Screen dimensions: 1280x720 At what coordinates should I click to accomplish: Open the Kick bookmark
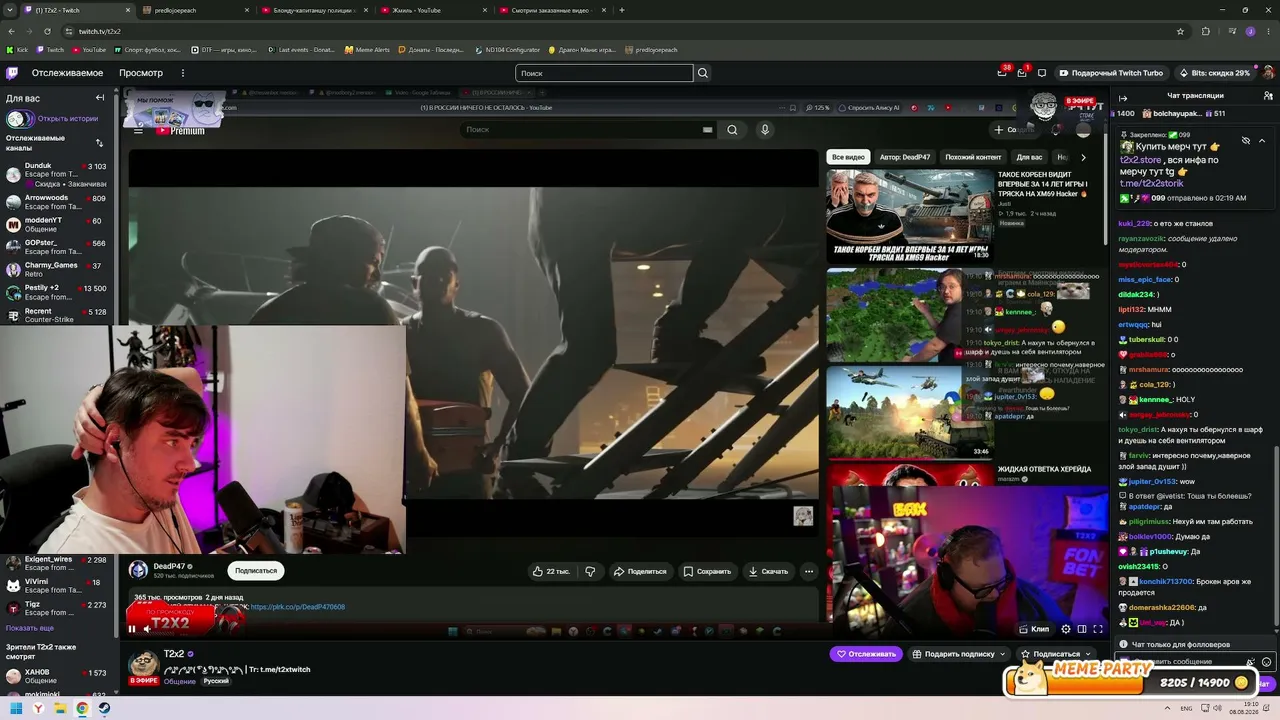coord(17,50)
